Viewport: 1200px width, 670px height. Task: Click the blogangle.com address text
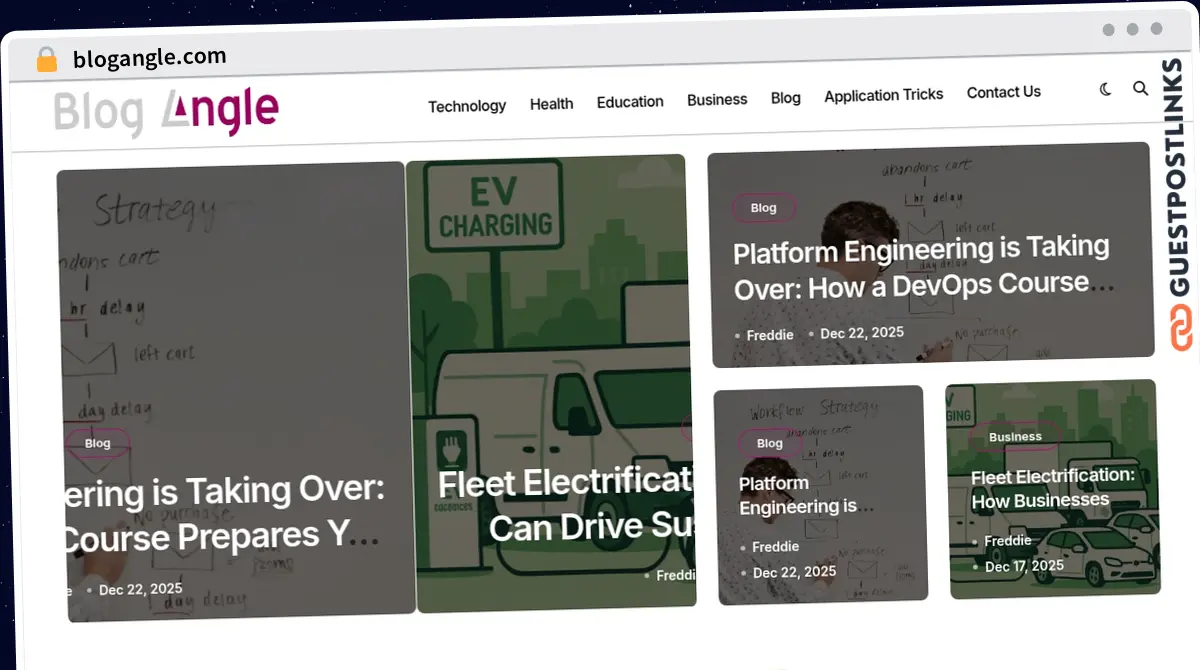click(150, 58)
